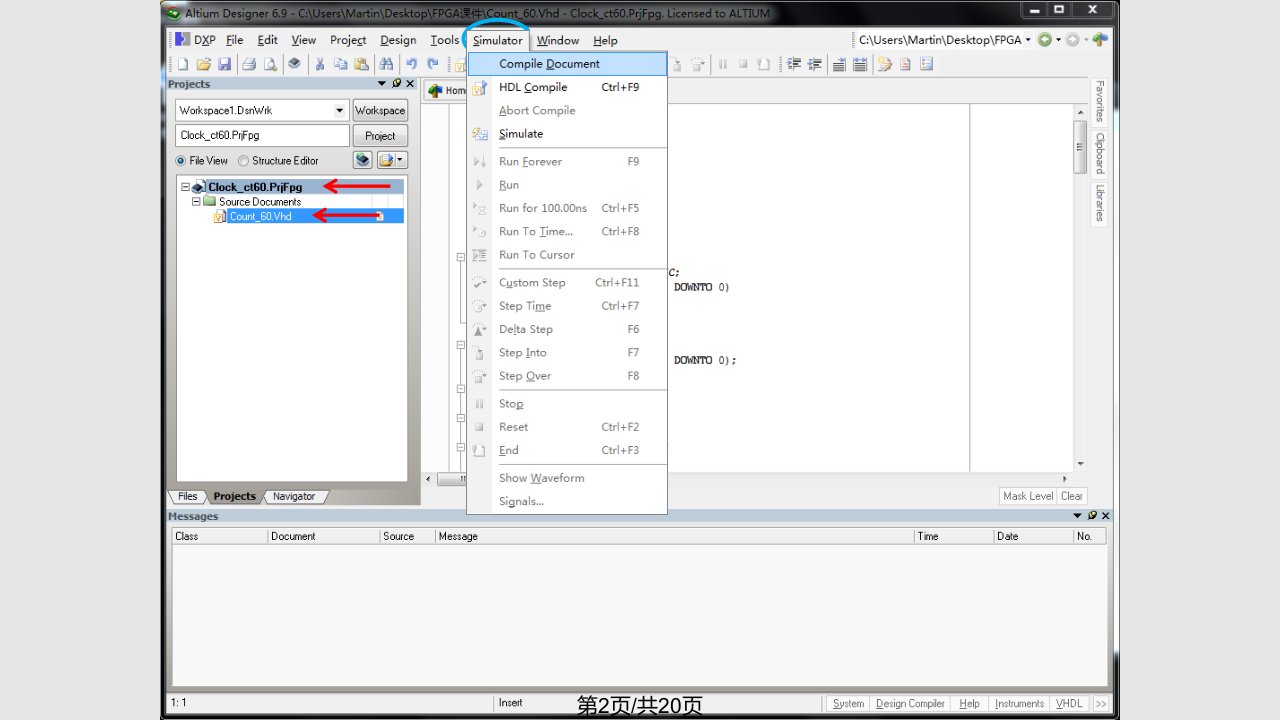Click the Paste clipboard icon
The image size is (1280, 720).
click(x=361, y=64)
